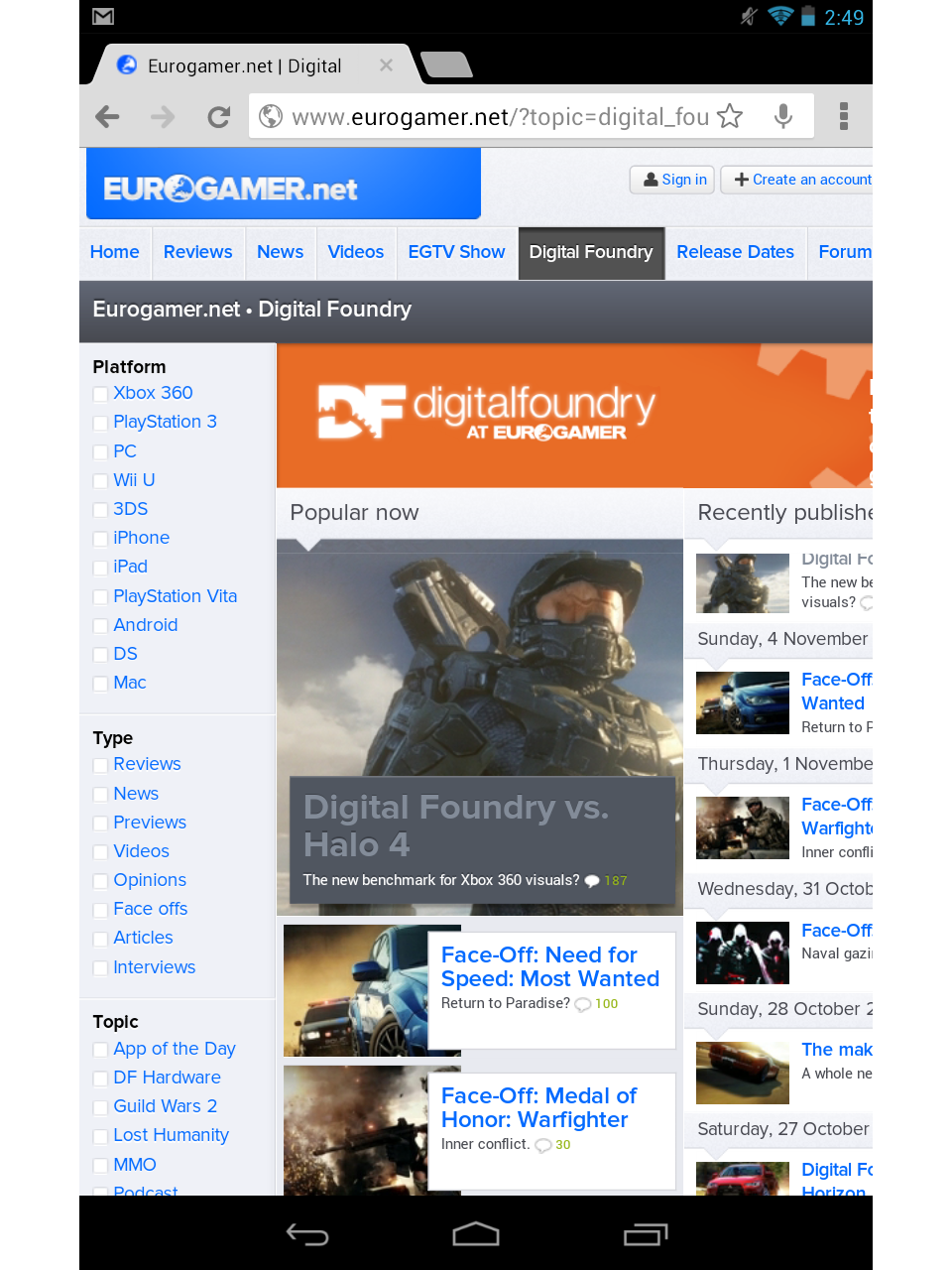Click the site globe icon in address bar
The width and height of the screenshot is (952, 1270).
(x=271, y=116)
